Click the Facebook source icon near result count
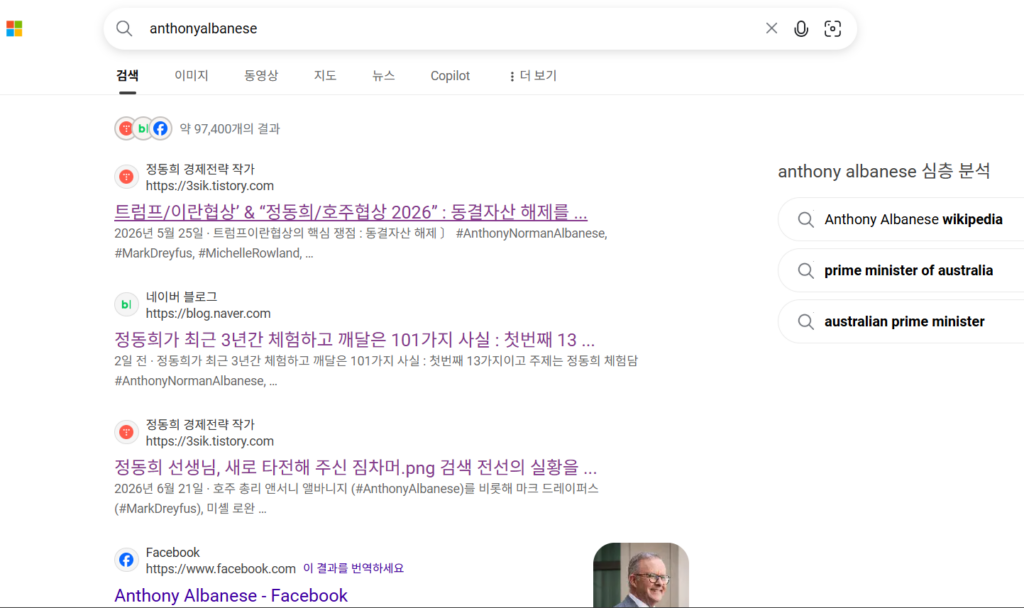 click(x=161, y=129)
